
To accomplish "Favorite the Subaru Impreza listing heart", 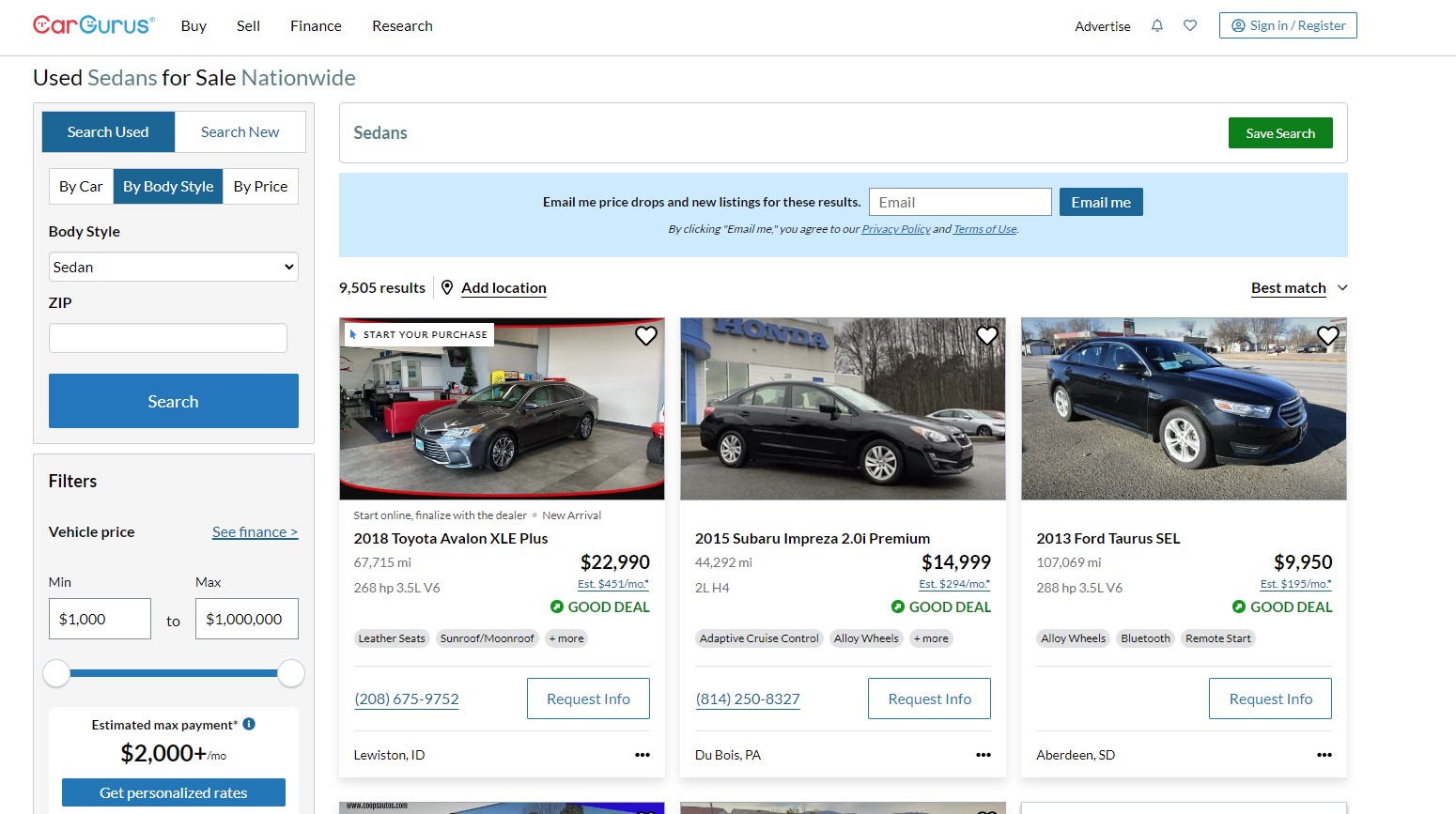I will click(987, 335).
